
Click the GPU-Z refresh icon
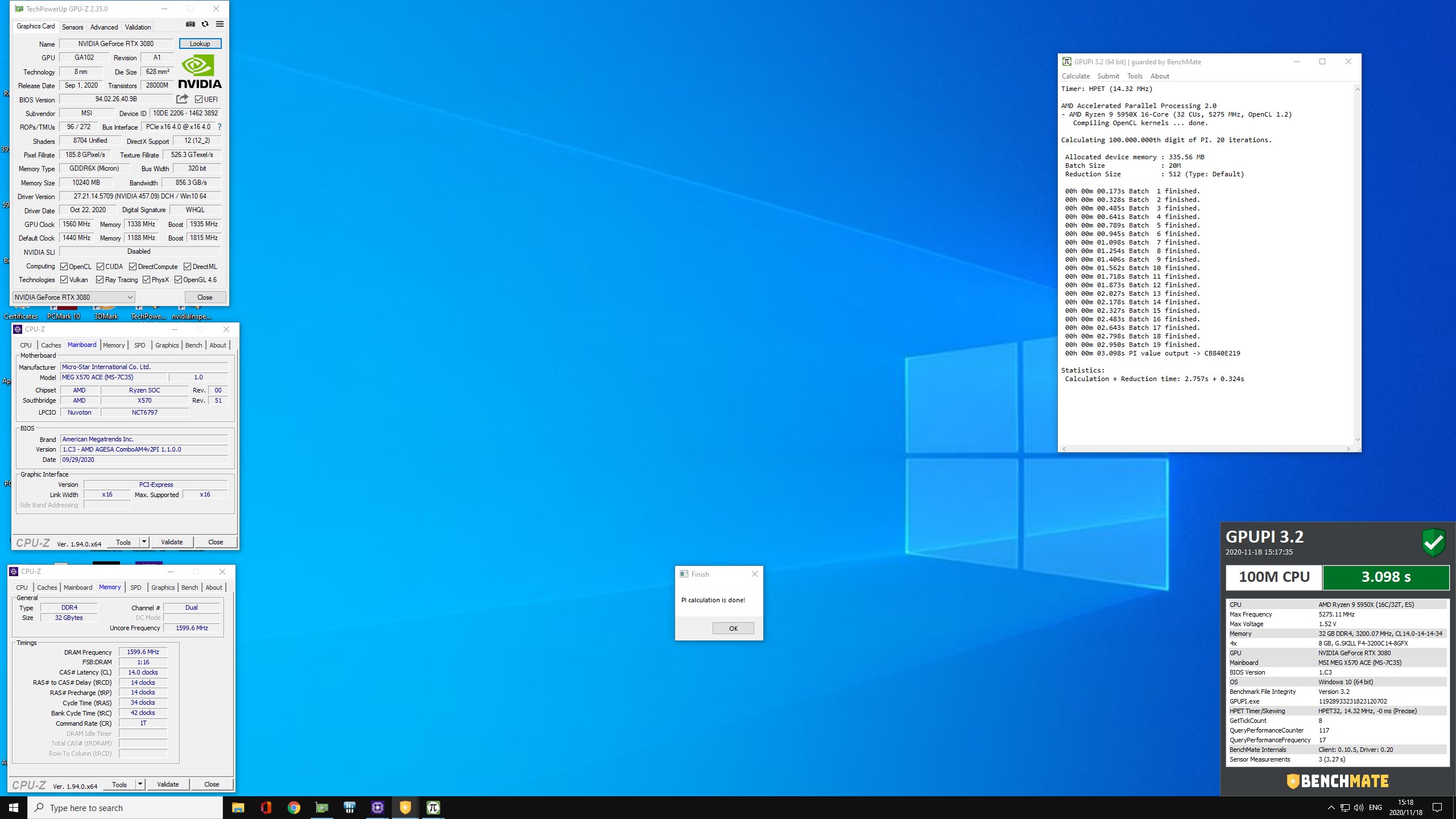(205, 24)
